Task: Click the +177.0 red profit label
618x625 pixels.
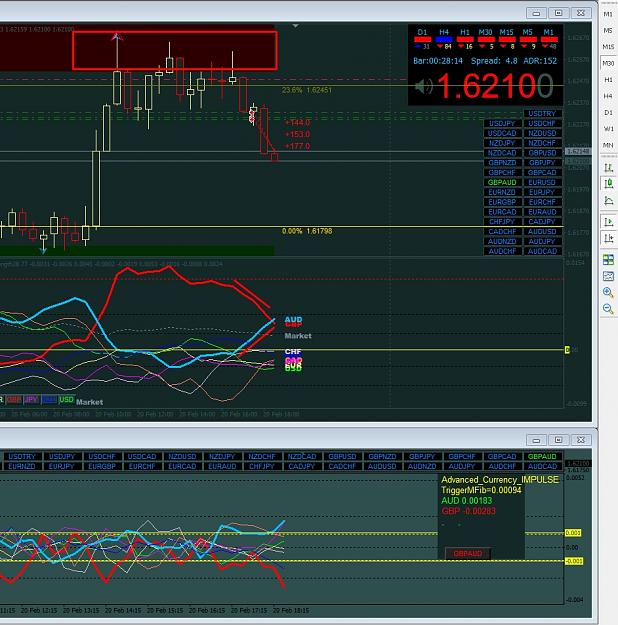Action: [297, 146]
